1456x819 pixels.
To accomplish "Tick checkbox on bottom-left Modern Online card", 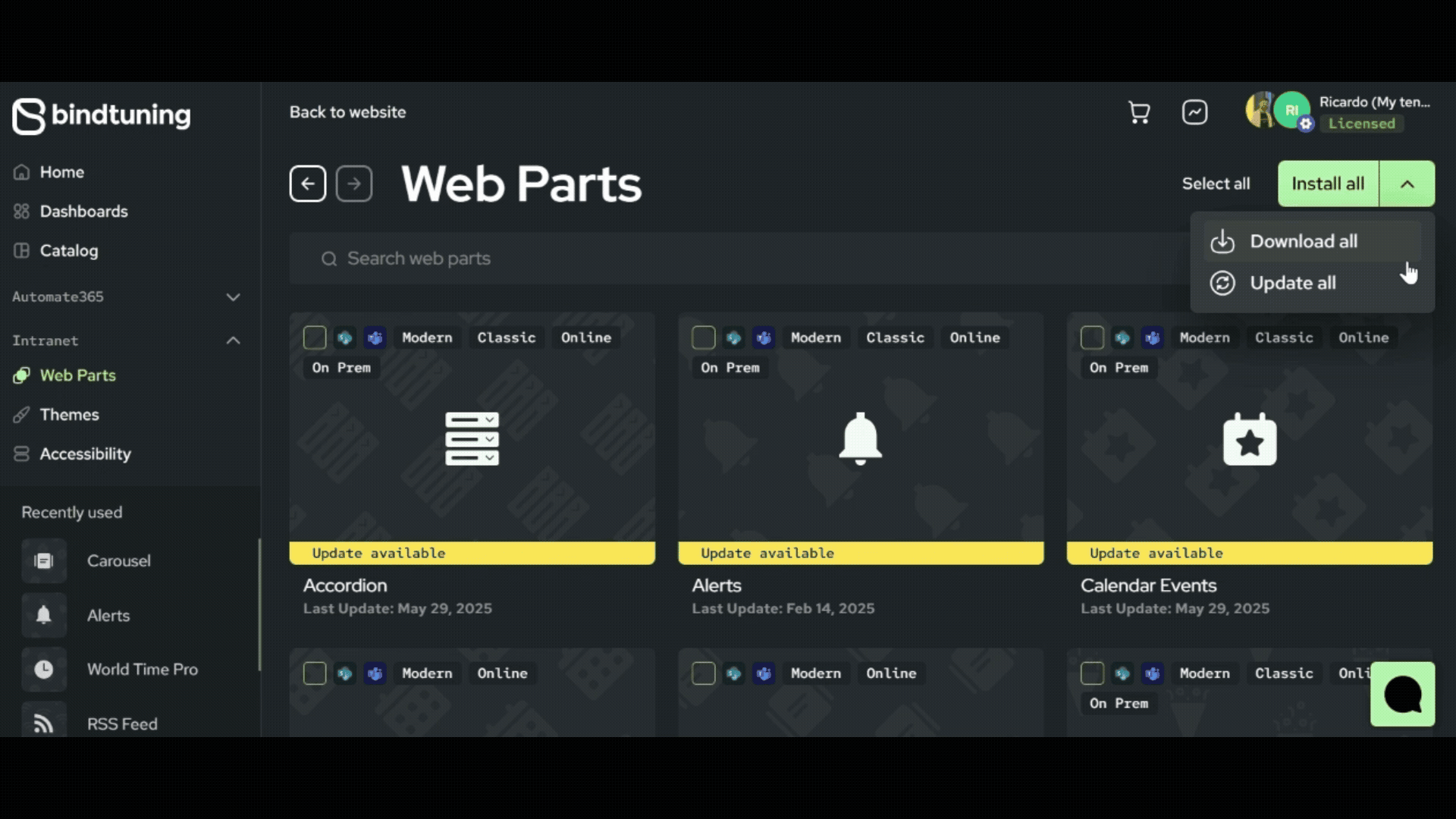I will tap(315, 673).
